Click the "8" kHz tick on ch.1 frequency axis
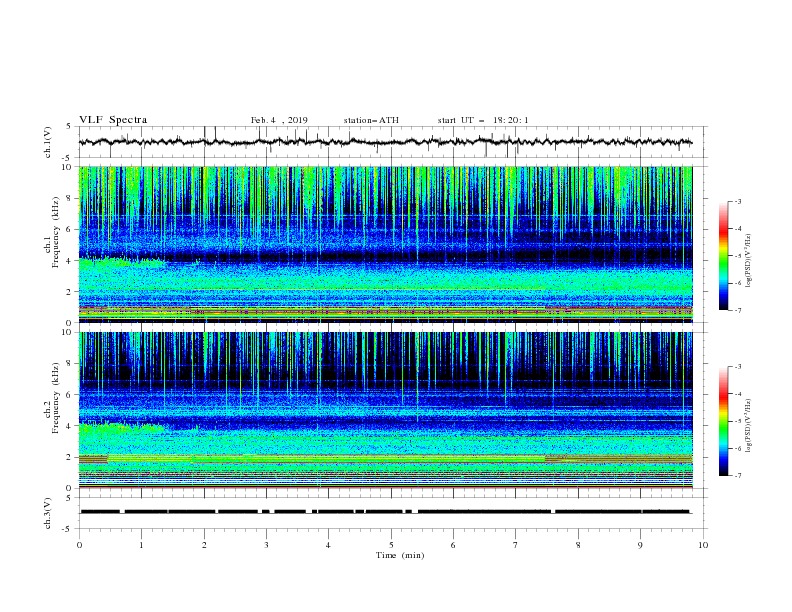Screen dimensions: 792x612 [71, 198]
